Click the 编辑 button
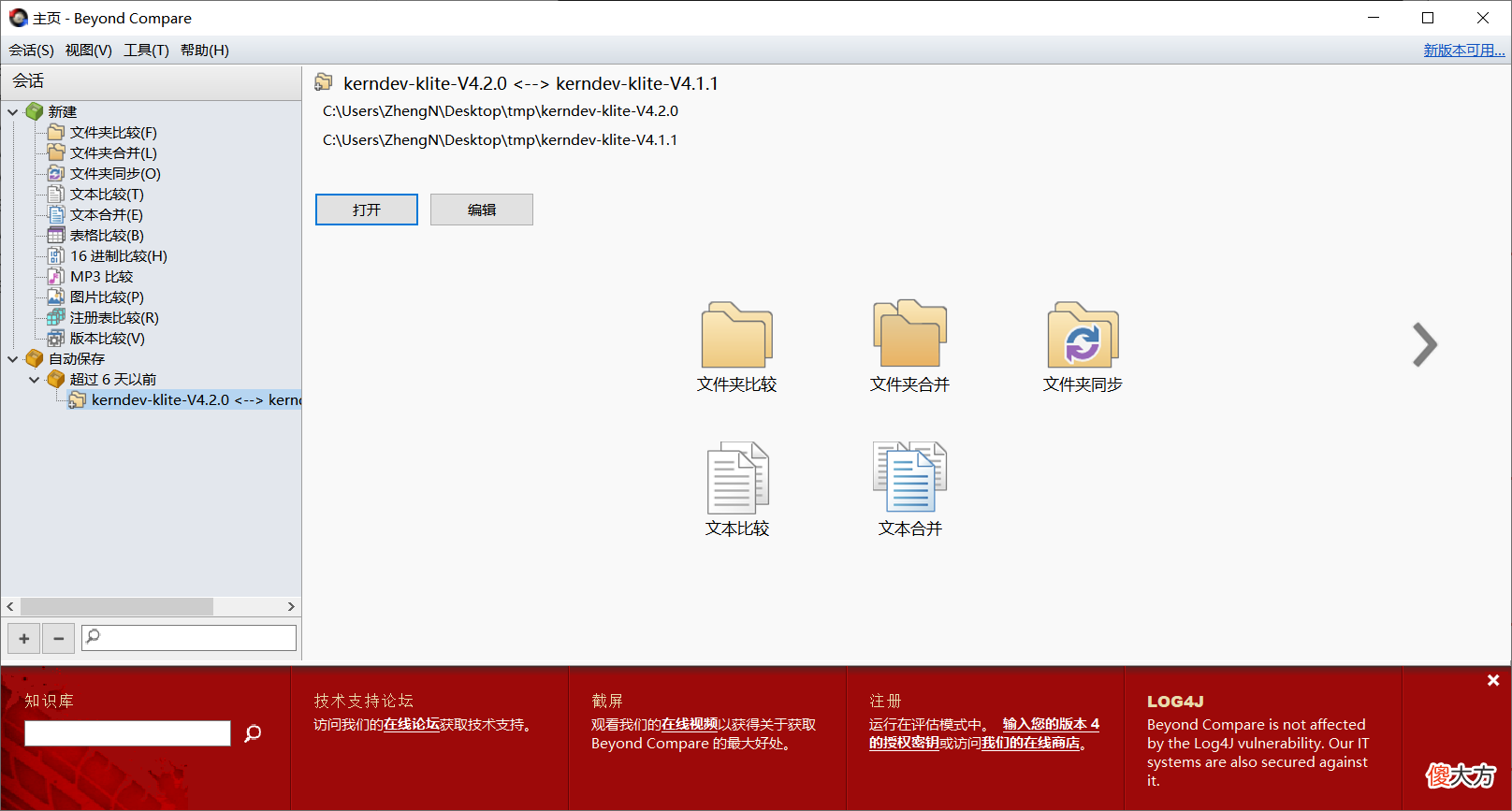1512x811 pixels. click(x=482, y=210)
